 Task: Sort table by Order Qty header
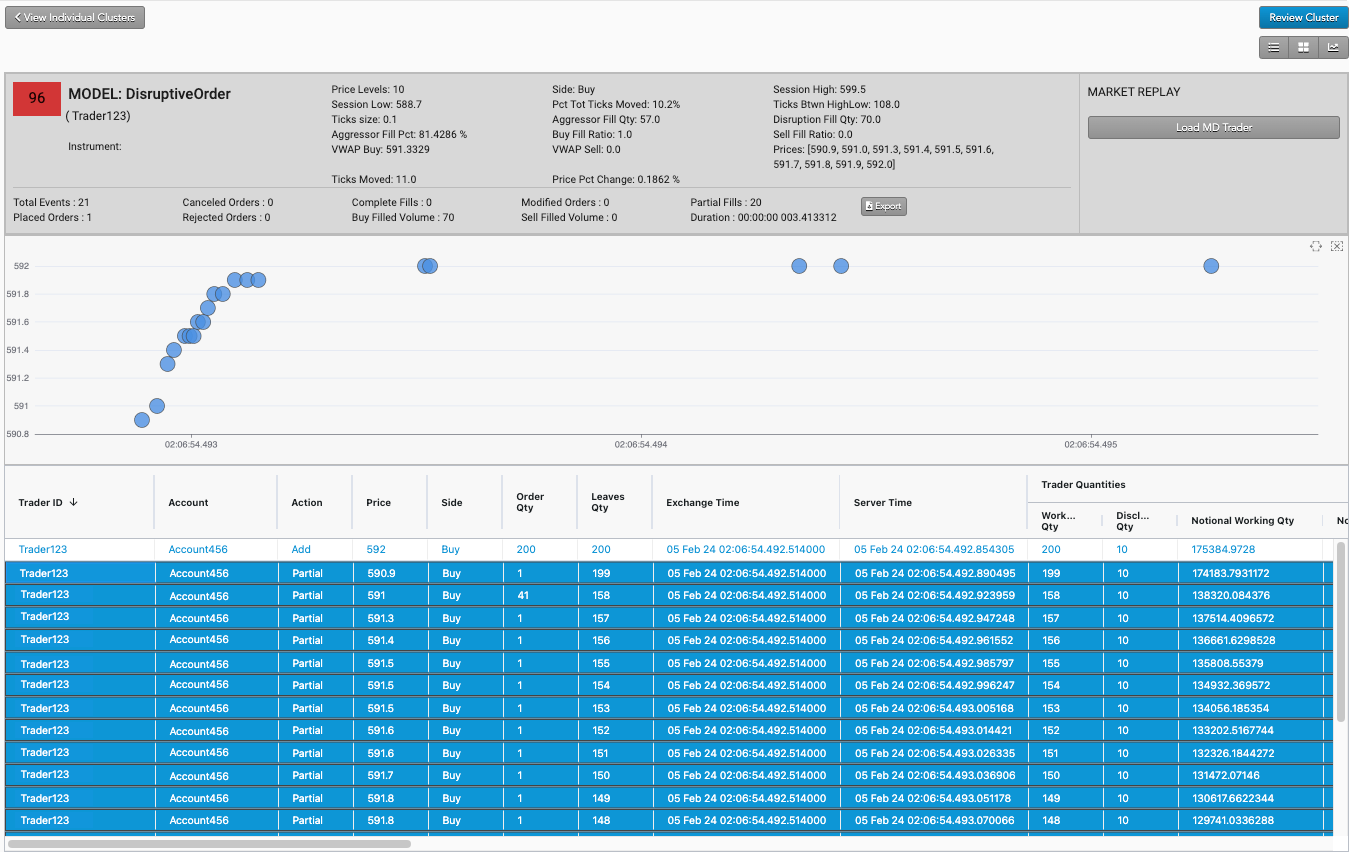click(x=530, y=502)
